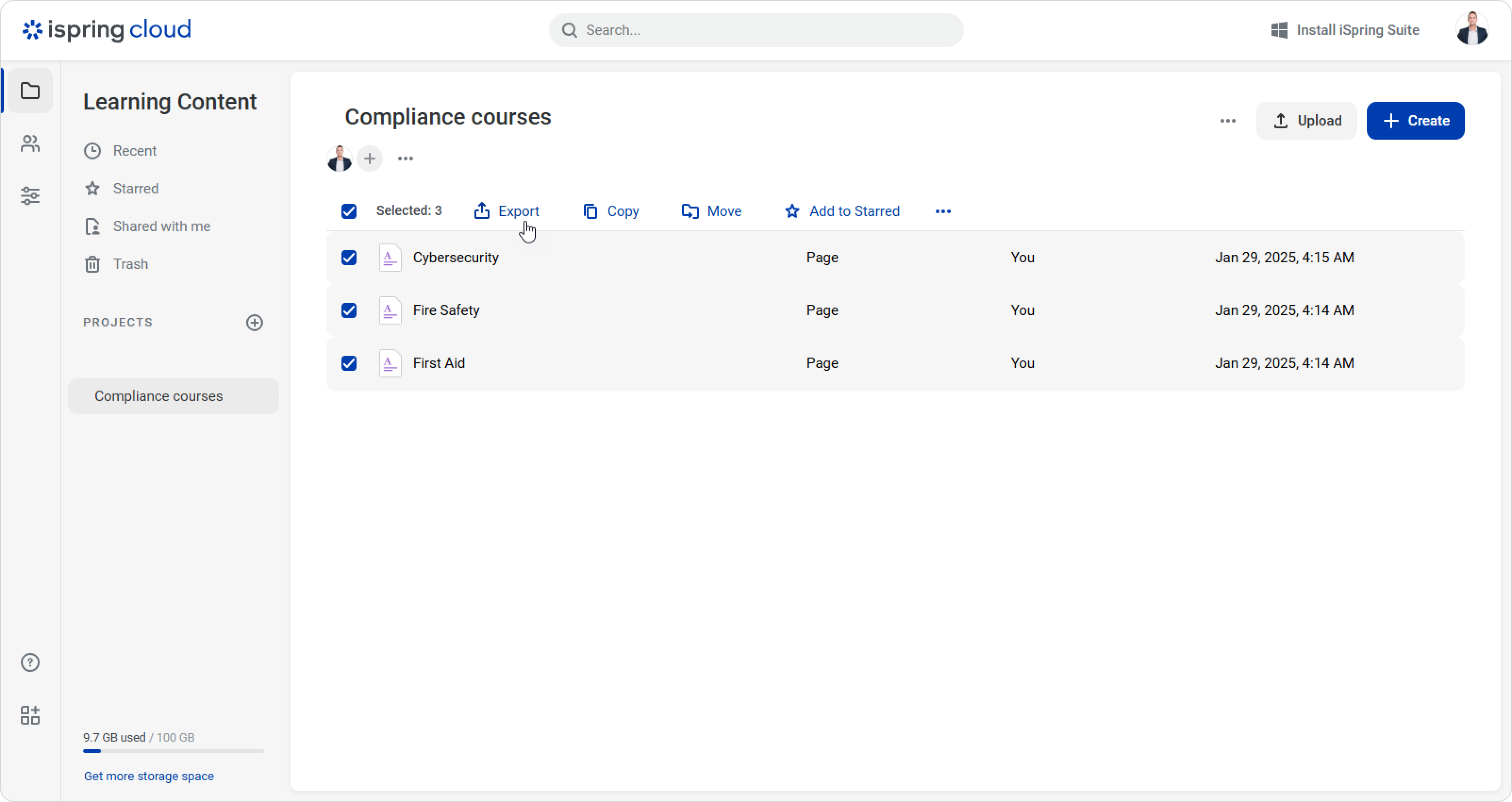Open the ellipsis menu next to collaborators

click(x=405, y=159)
